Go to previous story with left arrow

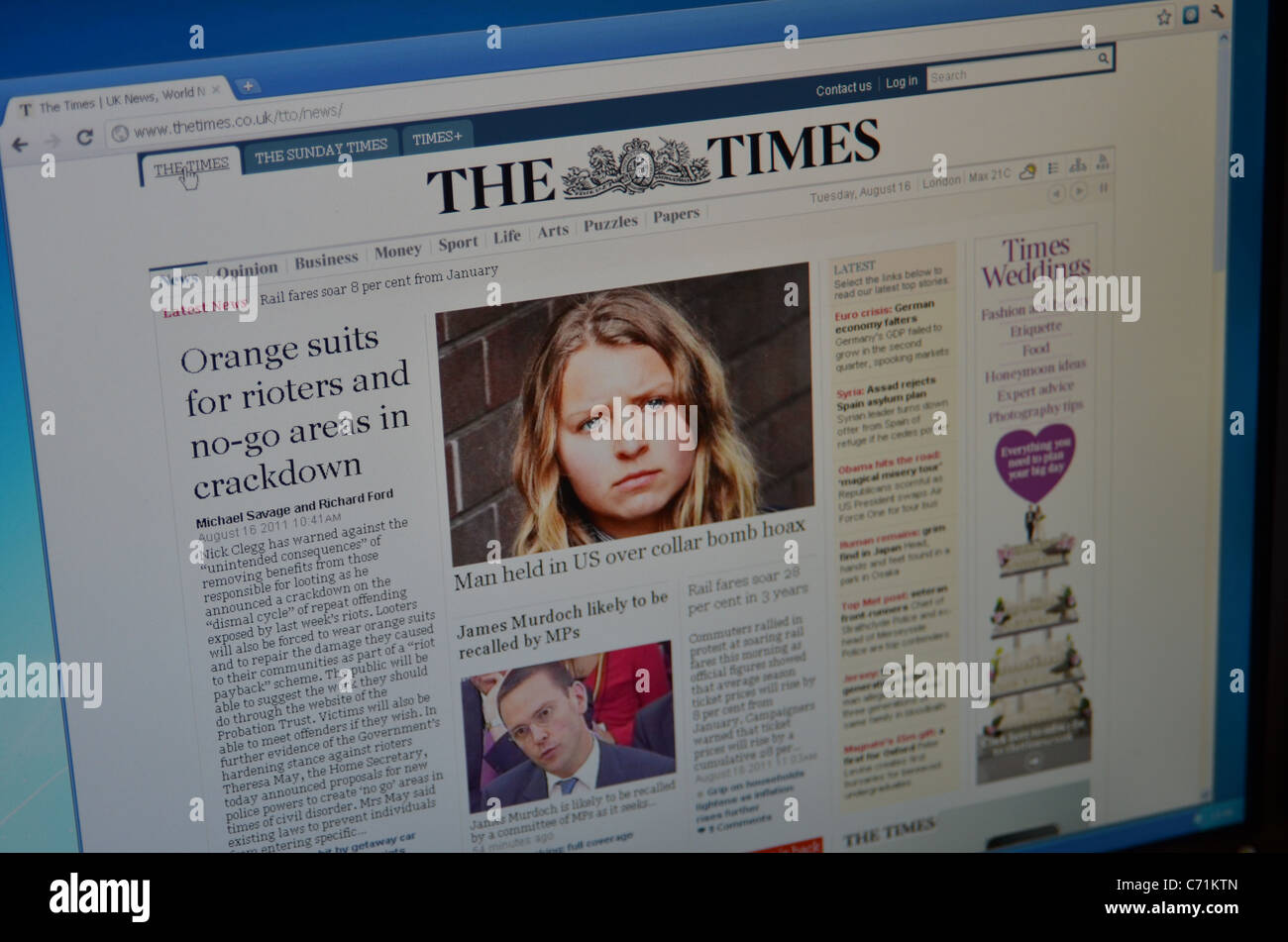[x=1056, y=194]
